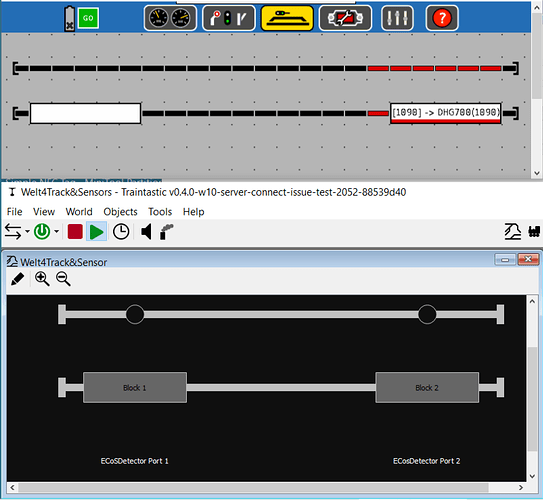Minimize the Welt4Track&Sensor board window
Image resolution: width=543 pixels, height=500 pixels.
click(x=505, y=259)
